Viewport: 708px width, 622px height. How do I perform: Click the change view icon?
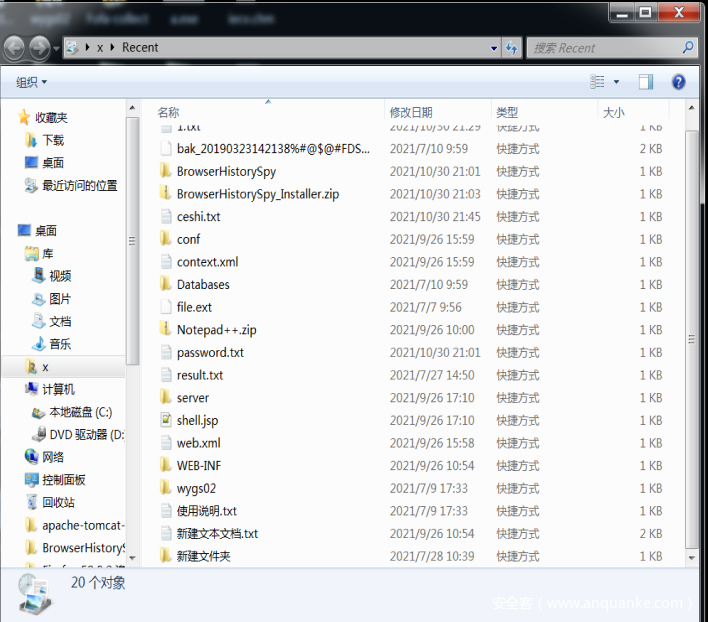point(597,82)
